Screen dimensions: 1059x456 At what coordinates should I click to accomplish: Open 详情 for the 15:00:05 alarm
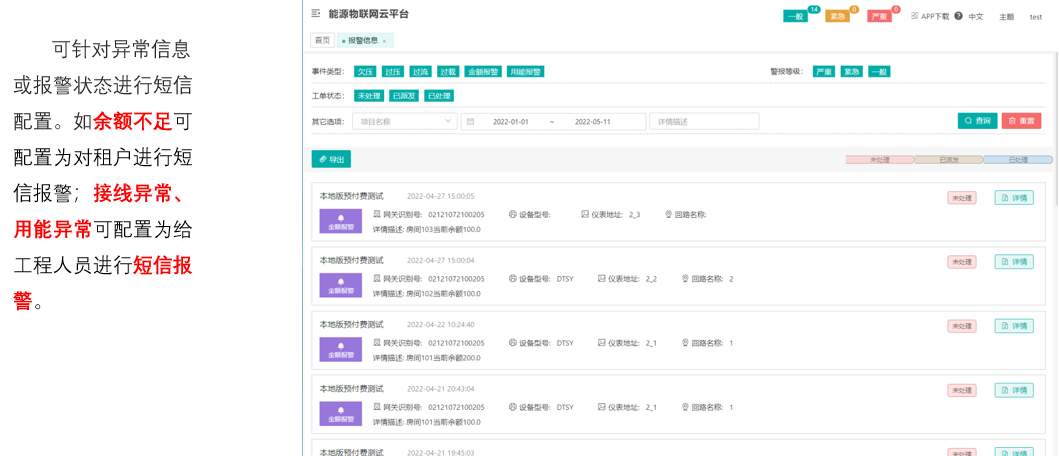coord(1014,198)
